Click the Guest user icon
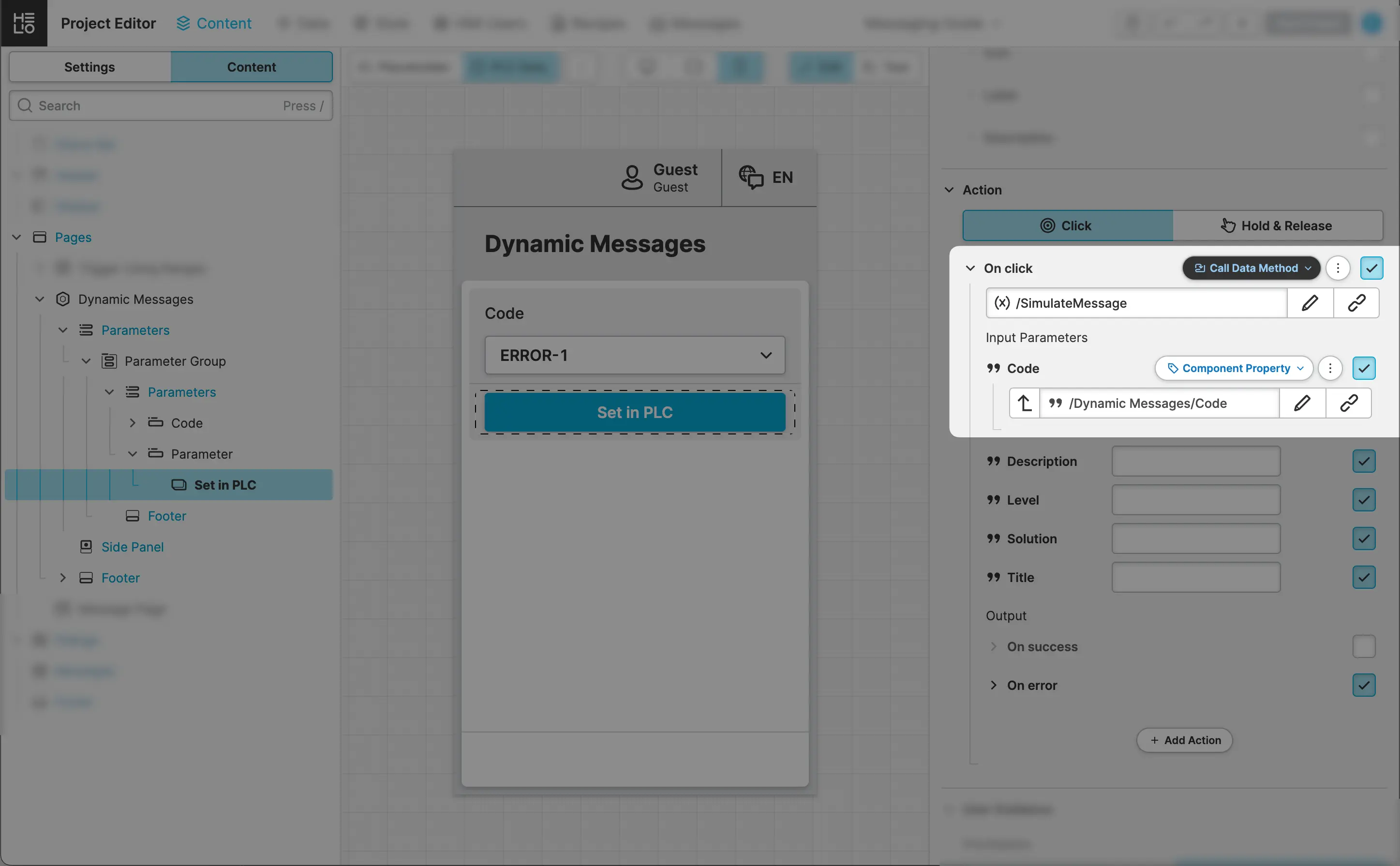Screen dimensions: 1400x866 pos(632,178)
